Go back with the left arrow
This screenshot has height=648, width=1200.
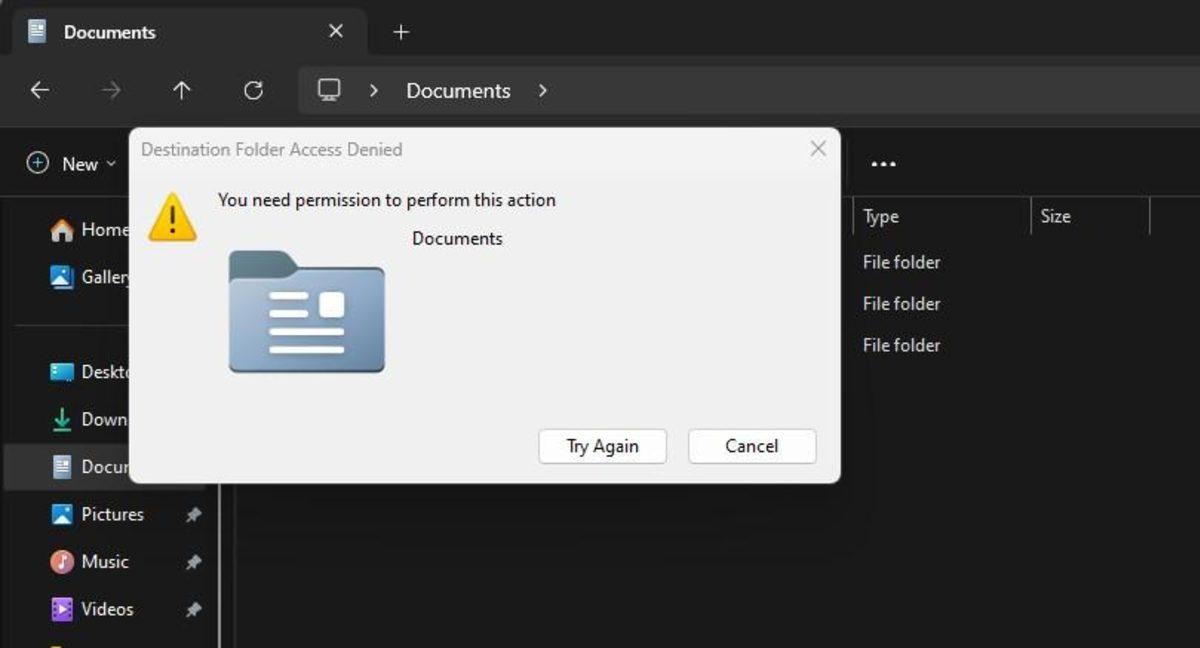tap(40, 91)
